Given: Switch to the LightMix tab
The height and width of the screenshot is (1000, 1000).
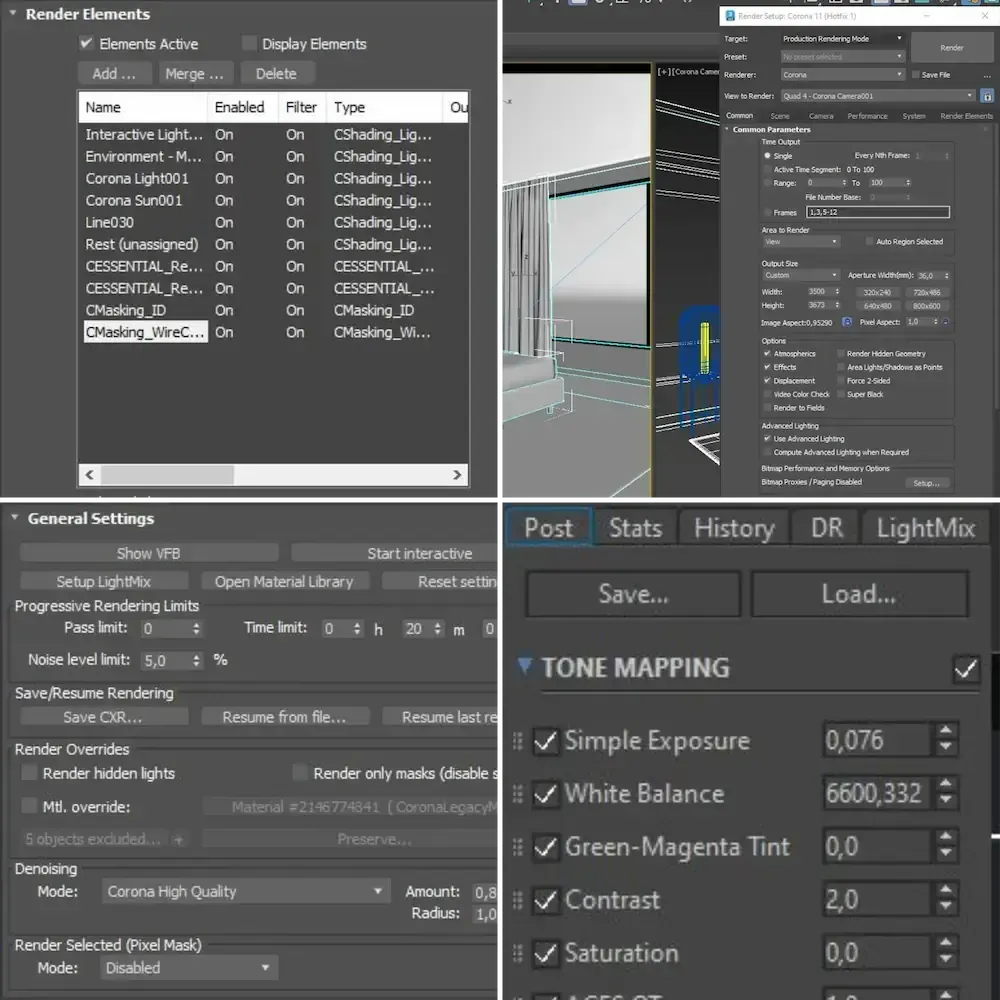Looking at the screenshot, I should (x=925, y=528).
